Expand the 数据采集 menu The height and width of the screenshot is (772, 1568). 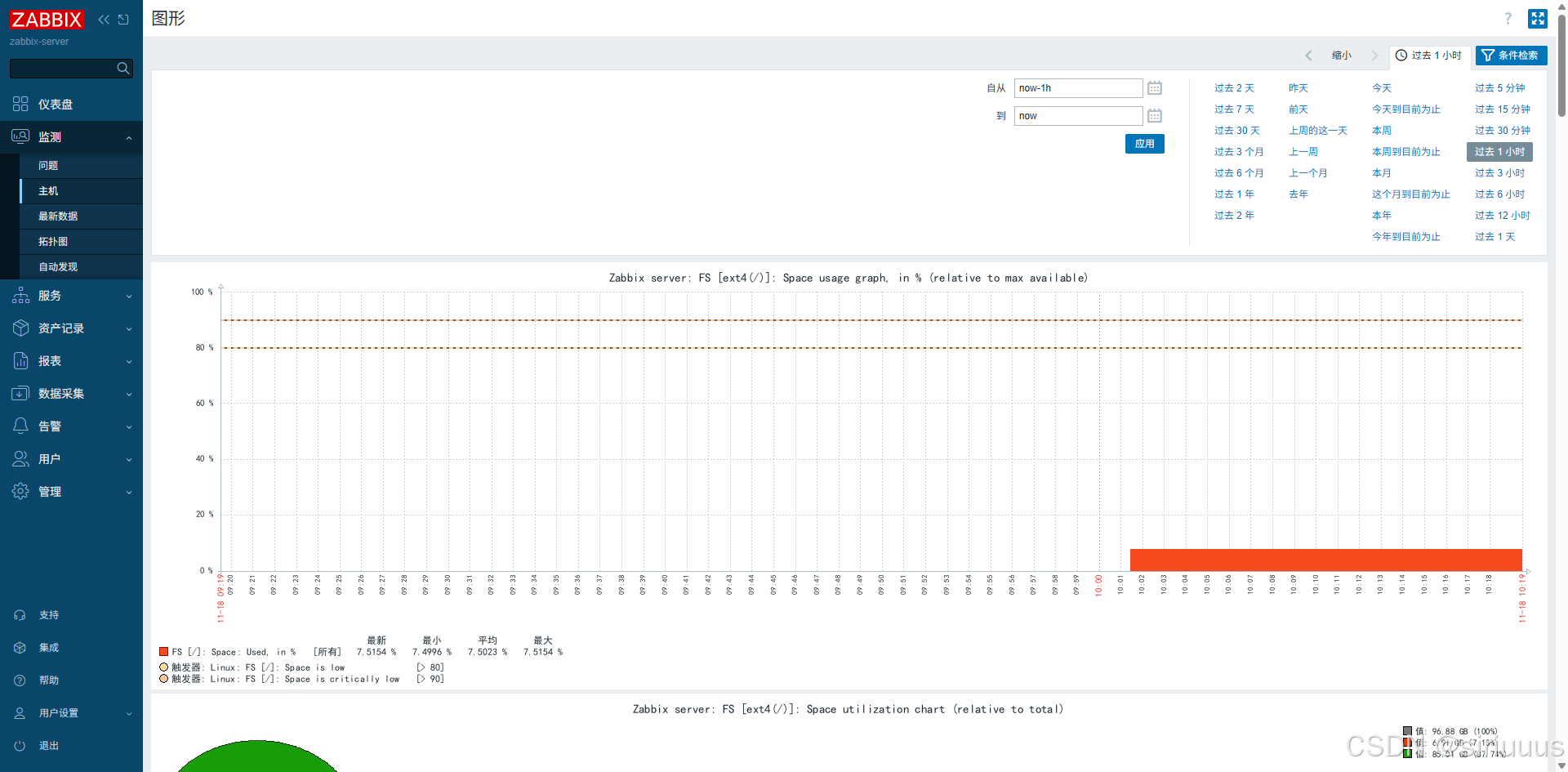tap(71, 394)
